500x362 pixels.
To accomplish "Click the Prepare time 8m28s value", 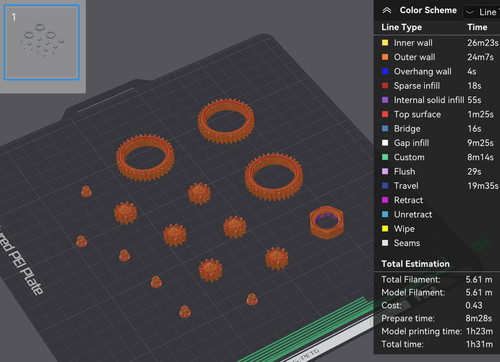I will coord(479,318).
